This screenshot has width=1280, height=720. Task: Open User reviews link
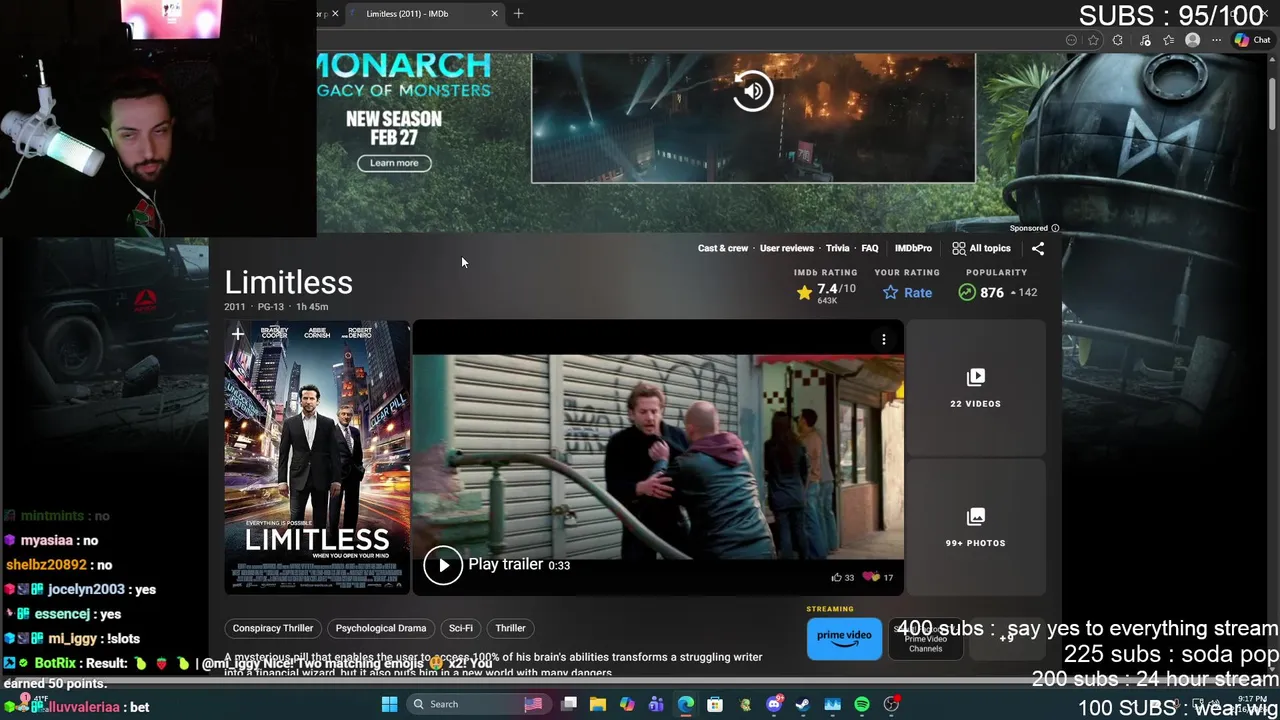pyautogui.click(x=787, y=248)
